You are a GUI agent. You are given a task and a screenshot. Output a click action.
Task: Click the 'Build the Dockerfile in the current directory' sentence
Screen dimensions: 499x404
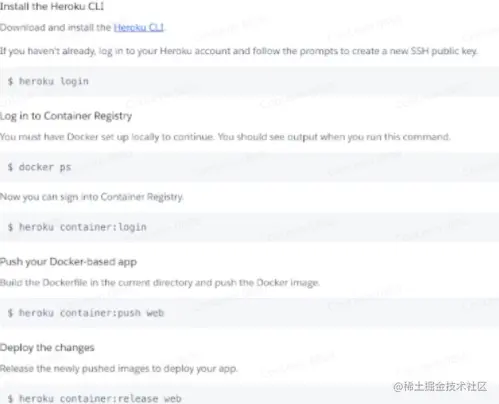(160, 283)
